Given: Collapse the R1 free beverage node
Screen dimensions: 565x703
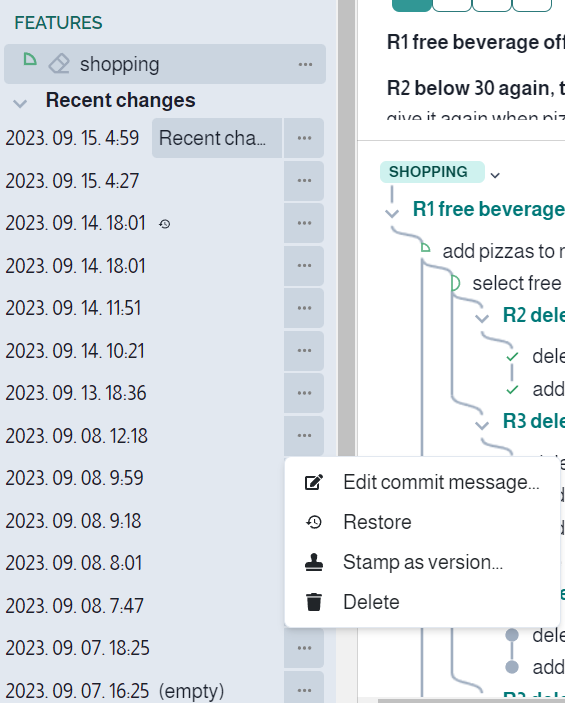Looking at the screenshot, I should click(x=392, y=213).
